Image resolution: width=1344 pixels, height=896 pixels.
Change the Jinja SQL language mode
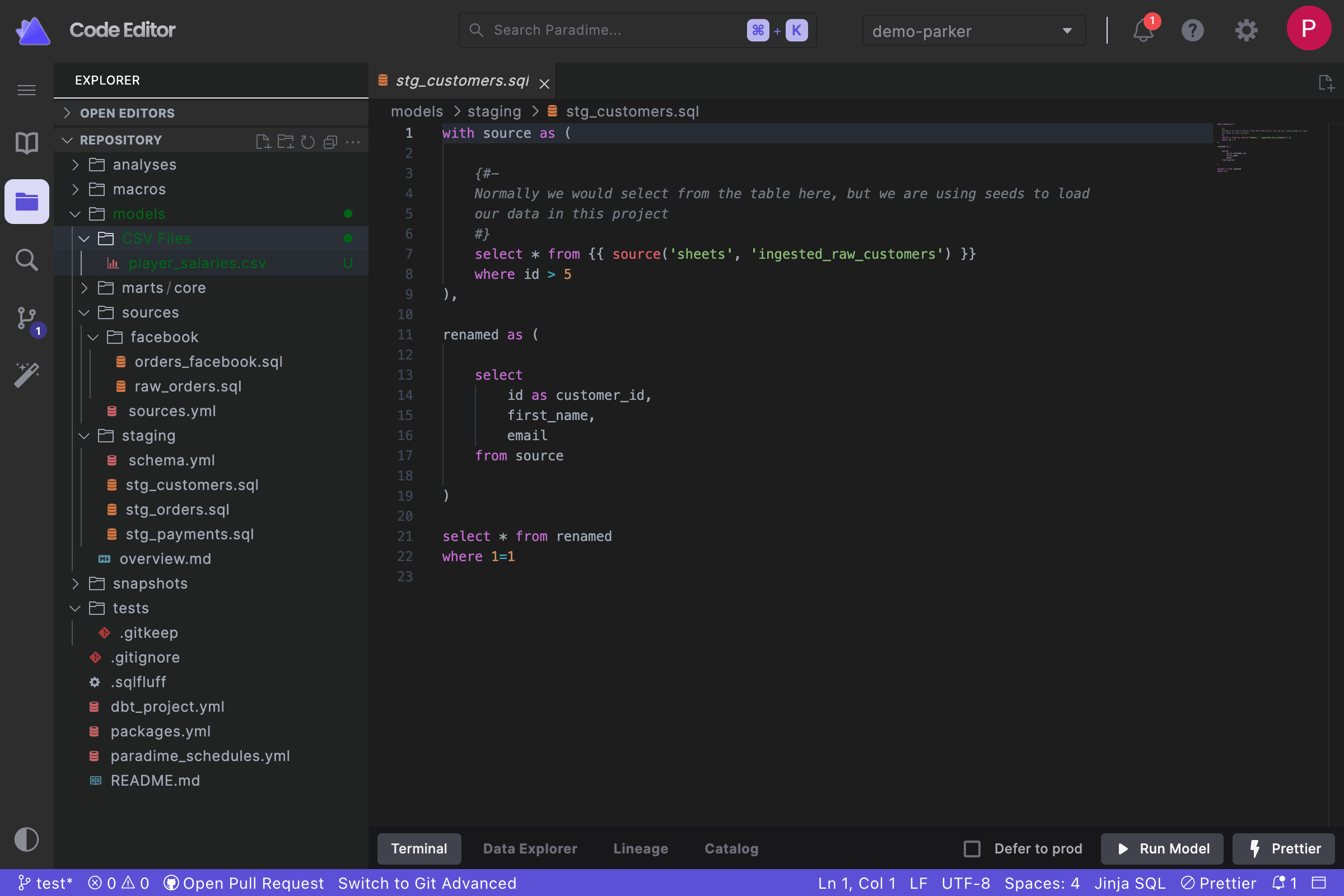click(1130, 883)
